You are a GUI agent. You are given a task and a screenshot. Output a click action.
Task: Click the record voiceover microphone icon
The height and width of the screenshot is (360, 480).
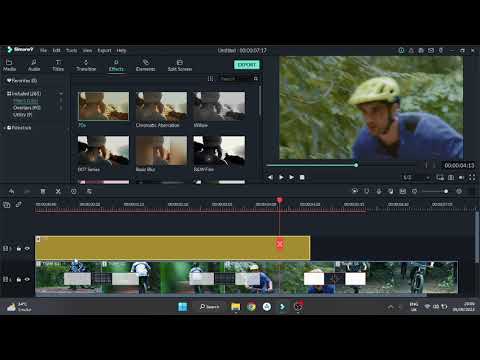(379, 191)
